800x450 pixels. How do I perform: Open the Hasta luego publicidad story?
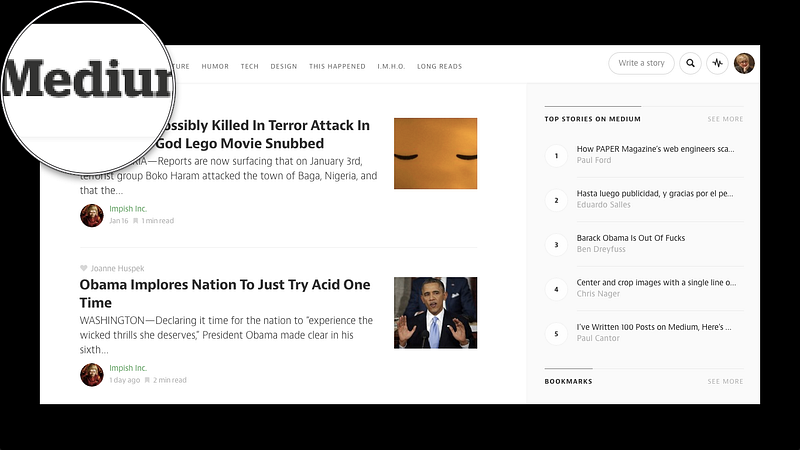point(655,193)
